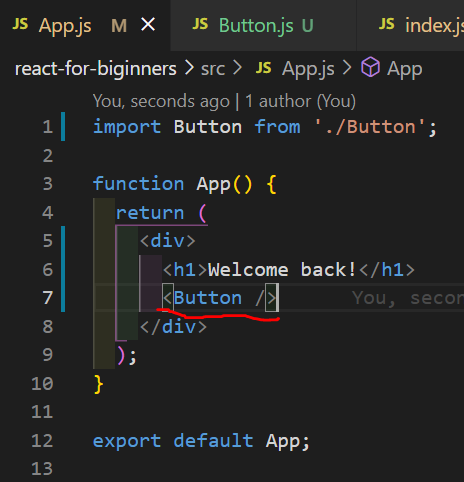Select react-for-biginners in the breadcrumb
The image size is (464, 482).
[x=96, y=69]
